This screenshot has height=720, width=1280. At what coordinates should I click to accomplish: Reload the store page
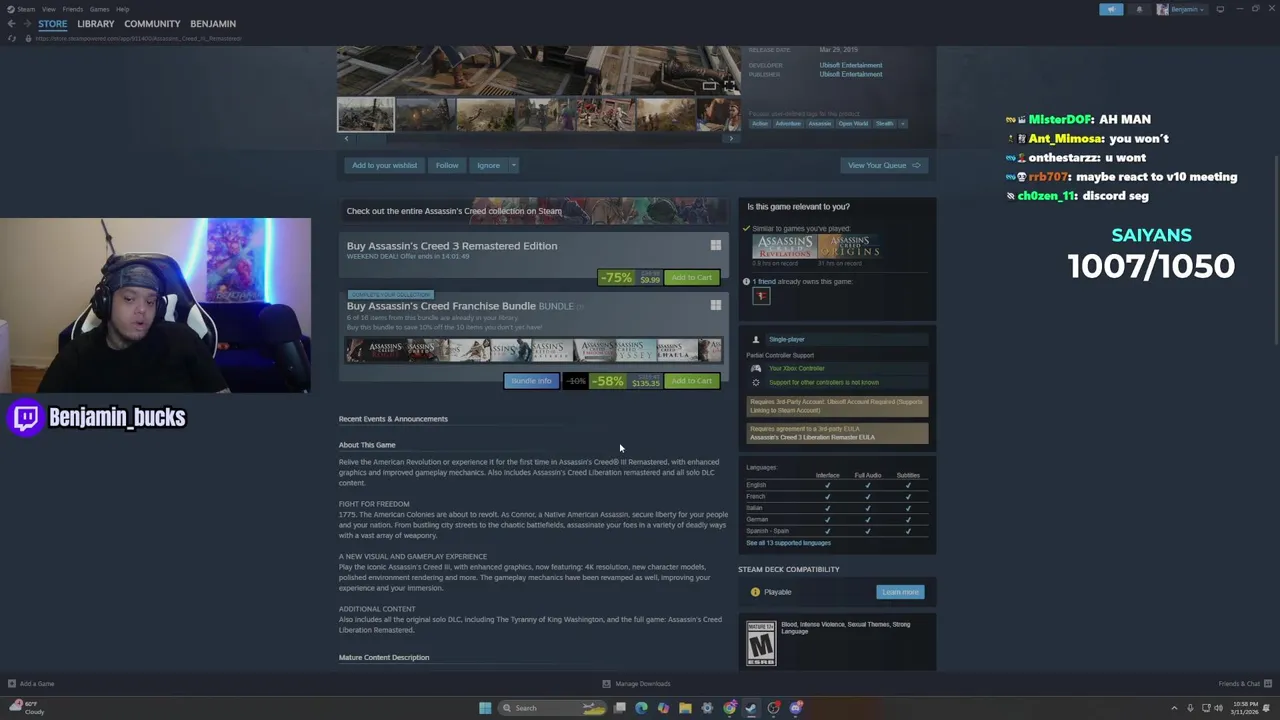(12, 38)
